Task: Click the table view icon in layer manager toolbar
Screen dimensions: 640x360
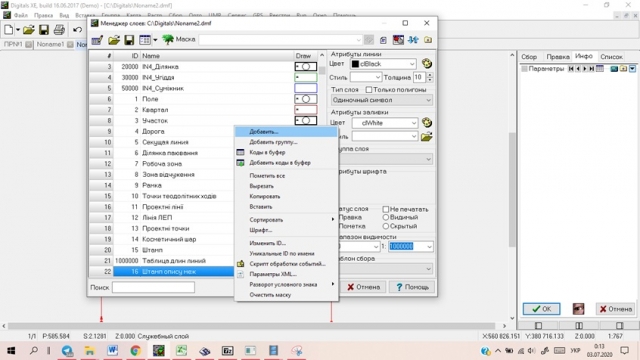Action: [144, 40]
